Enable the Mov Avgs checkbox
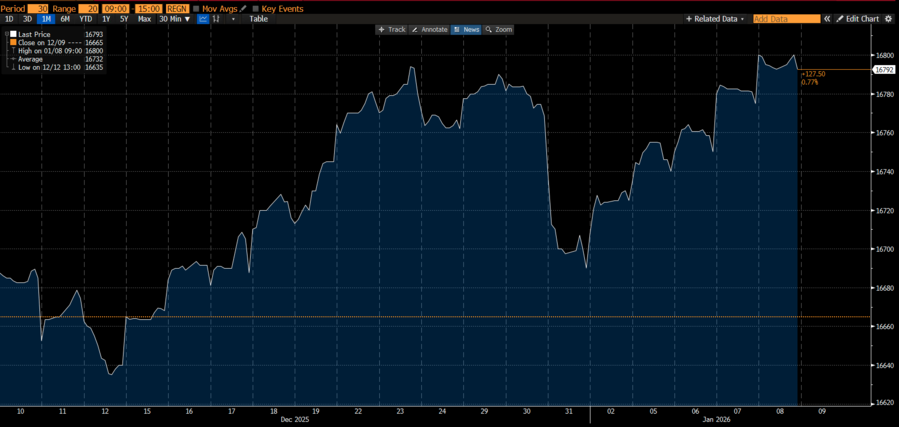899x427 pixels. pos(197,8)
